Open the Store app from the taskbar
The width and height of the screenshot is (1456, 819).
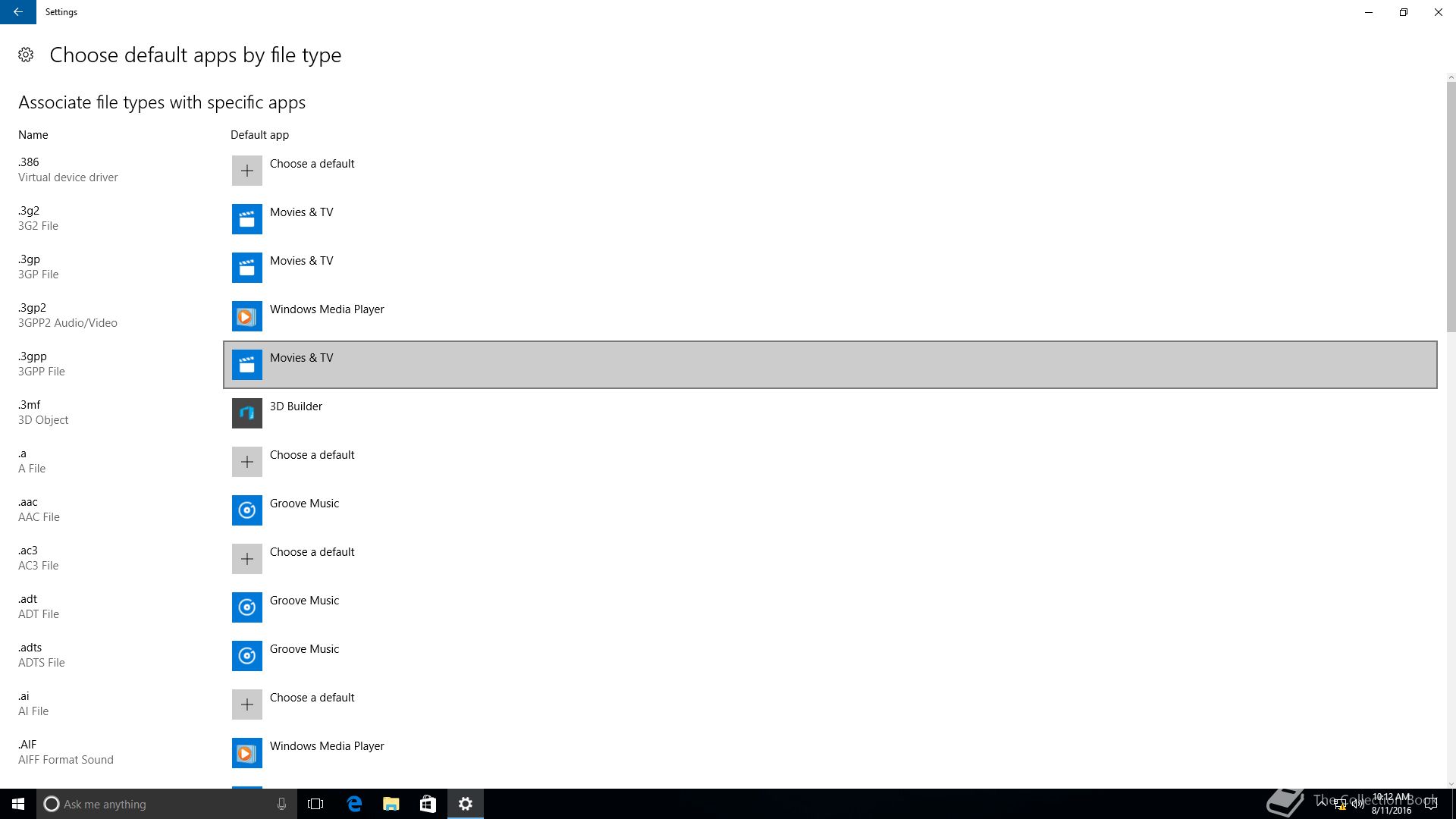[x=428, y=804]
